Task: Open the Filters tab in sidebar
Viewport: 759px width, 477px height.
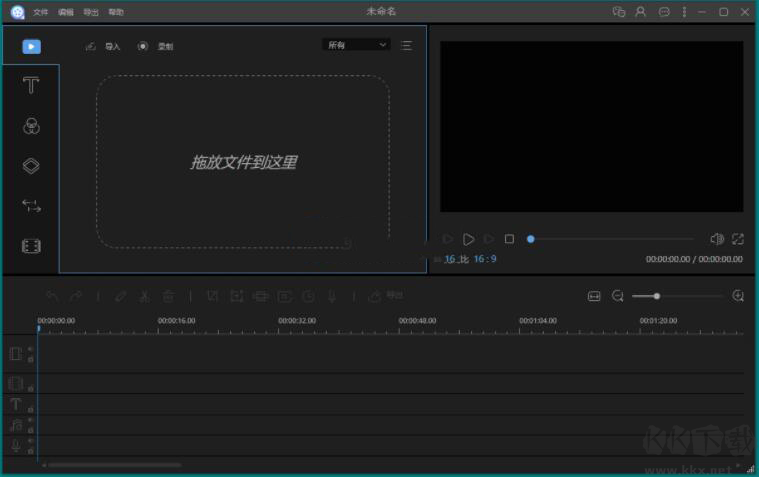Action: click(x=31, y=126)
